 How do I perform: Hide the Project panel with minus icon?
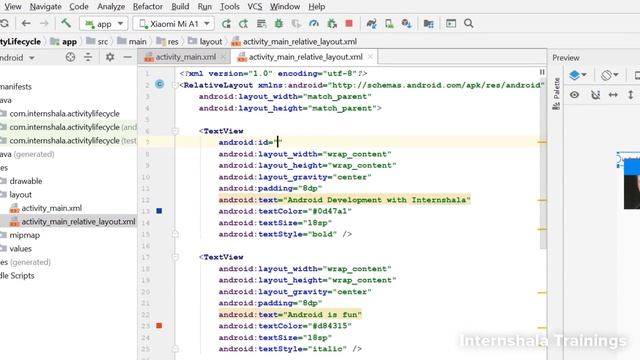[127, 57]
